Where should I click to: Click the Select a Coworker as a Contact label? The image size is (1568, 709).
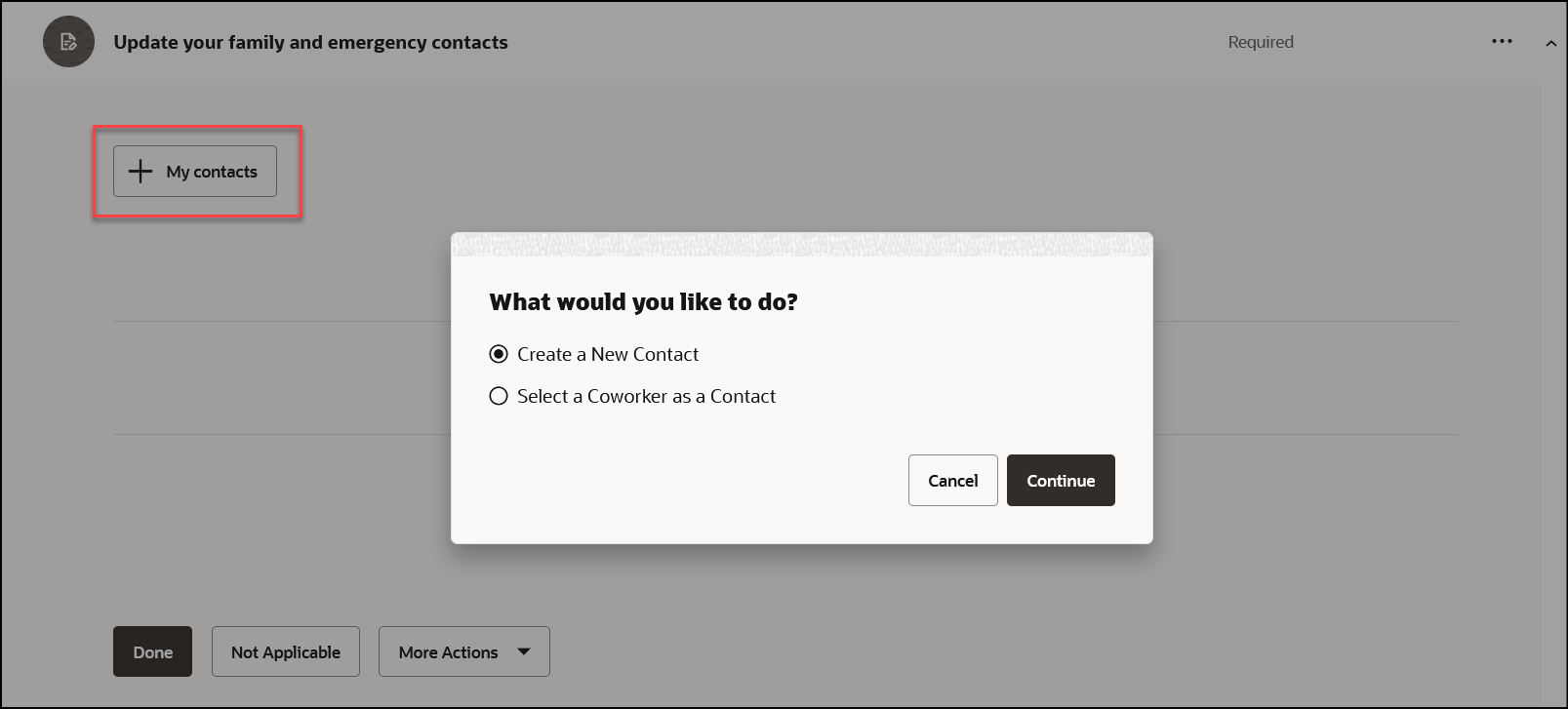[646, 396]
